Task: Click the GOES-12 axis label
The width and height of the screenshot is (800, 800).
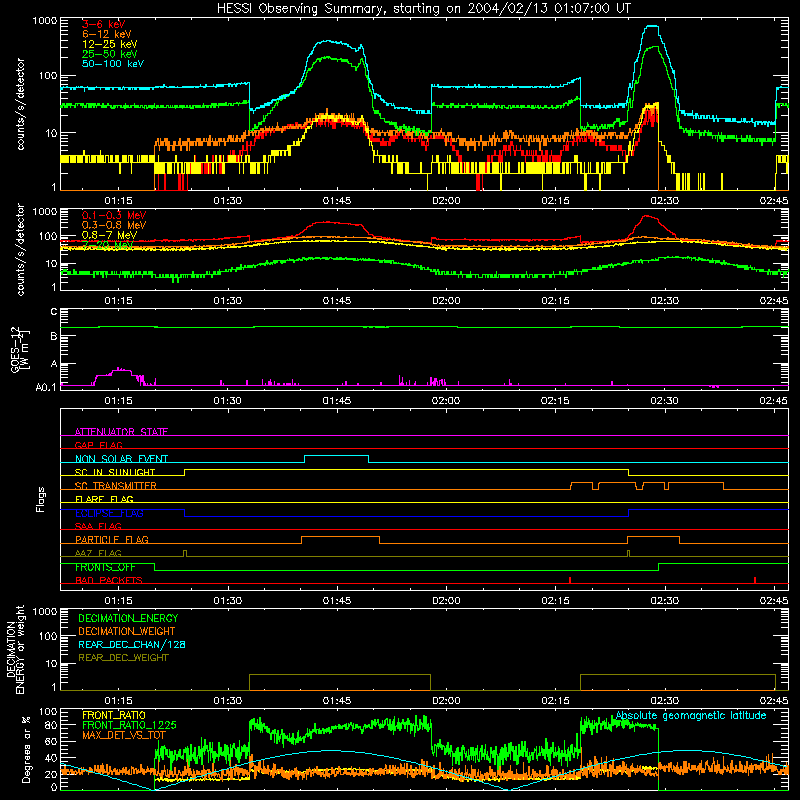Action: click(x=18, y=349)
